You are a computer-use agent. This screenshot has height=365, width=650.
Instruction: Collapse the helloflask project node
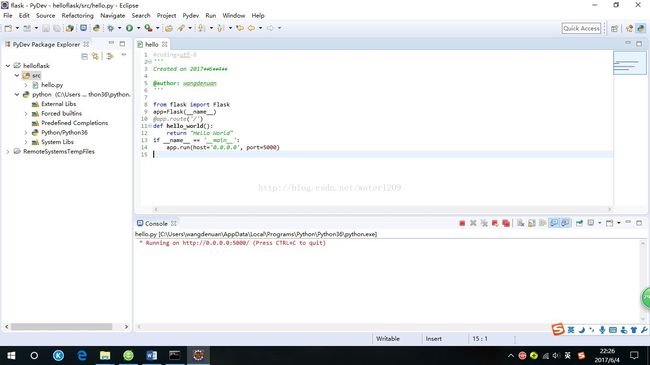click(8, 66)
